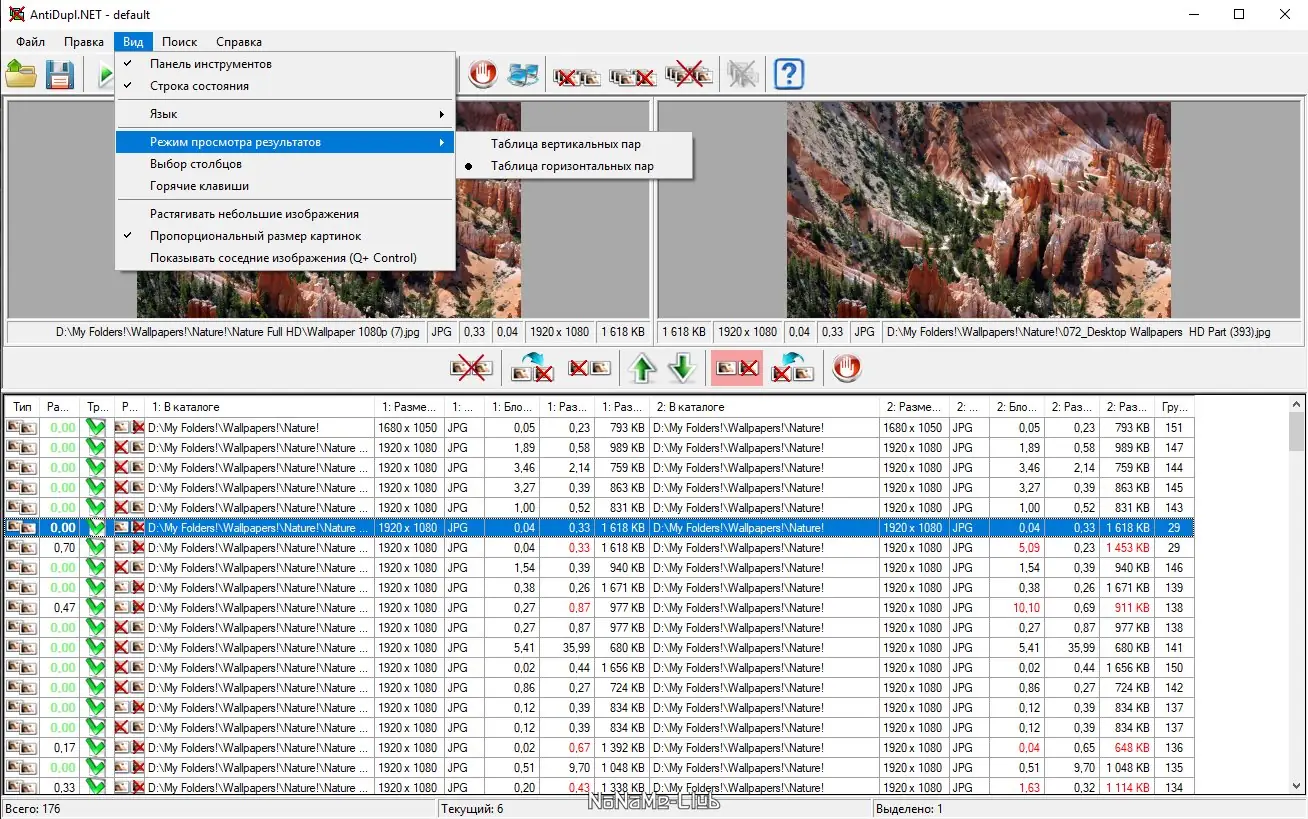Click the red stop hand in top toolbar
The width and height of the screenshot is (1308, 819).
tap(483, 74)
